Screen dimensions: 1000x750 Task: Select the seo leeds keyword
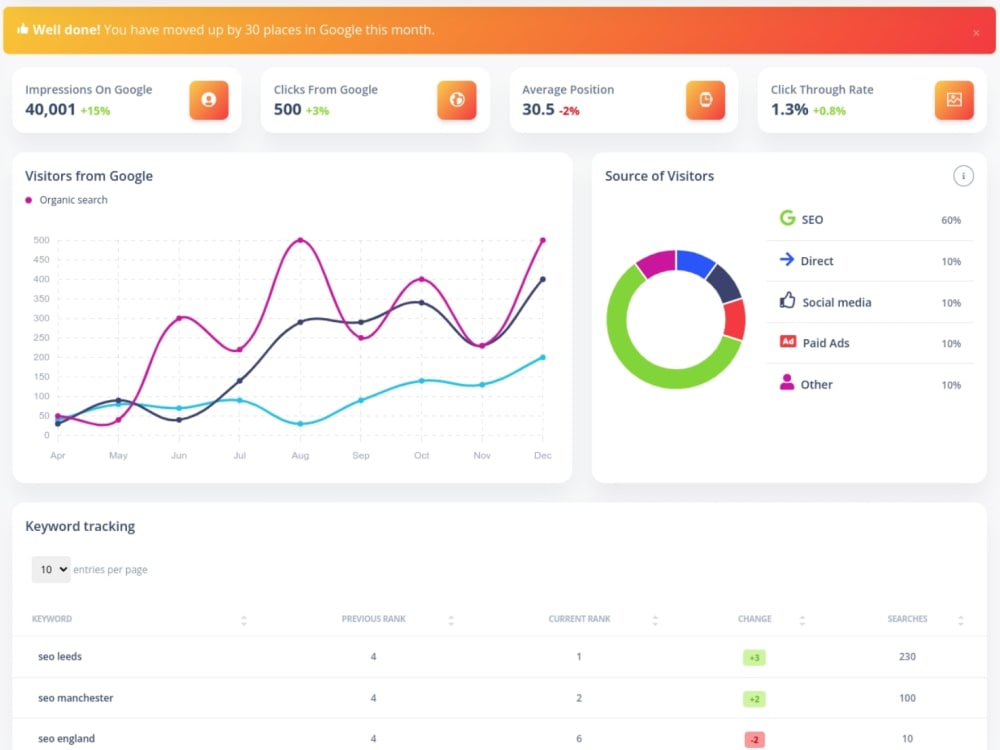click(60, 656)
